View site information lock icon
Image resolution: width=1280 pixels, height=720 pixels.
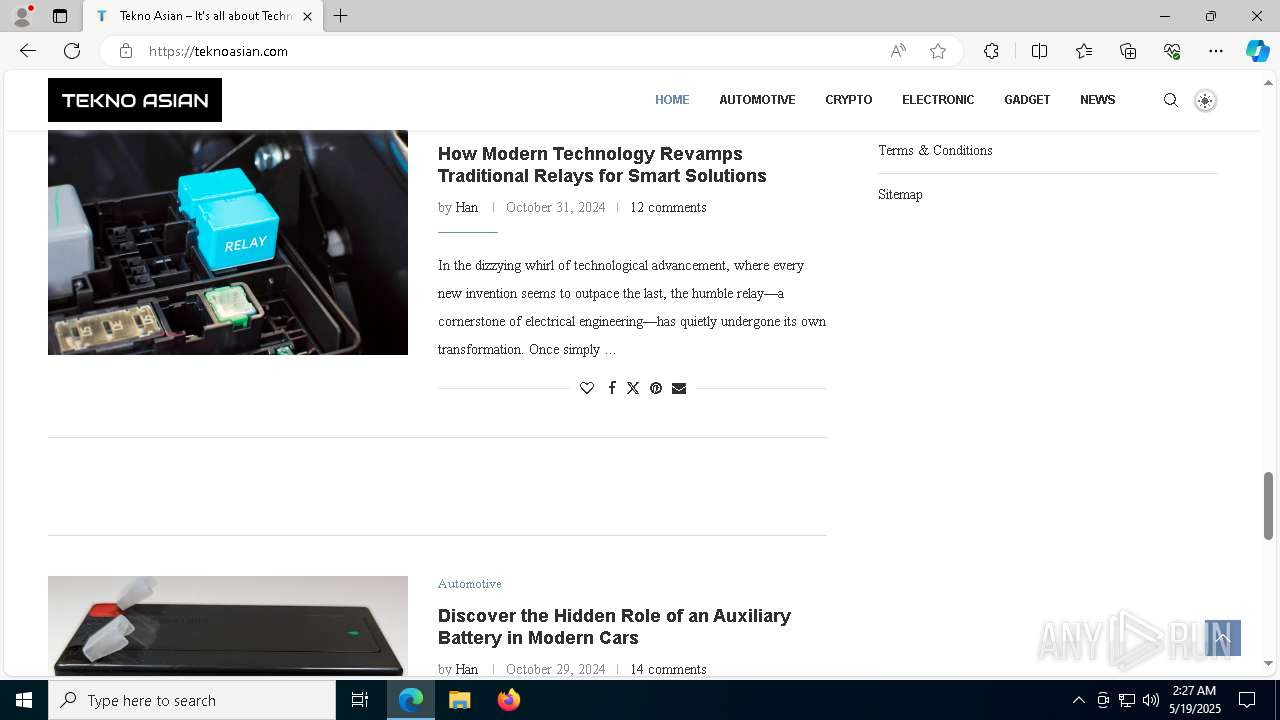coord(125,51)
